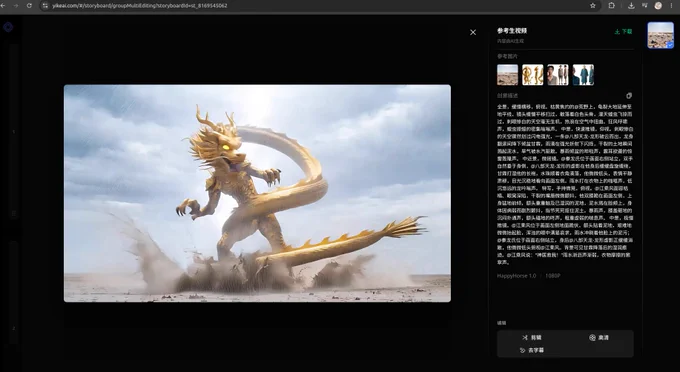Reload the page in the browser
Screen dimensions: 680x372
click(29, 6)
